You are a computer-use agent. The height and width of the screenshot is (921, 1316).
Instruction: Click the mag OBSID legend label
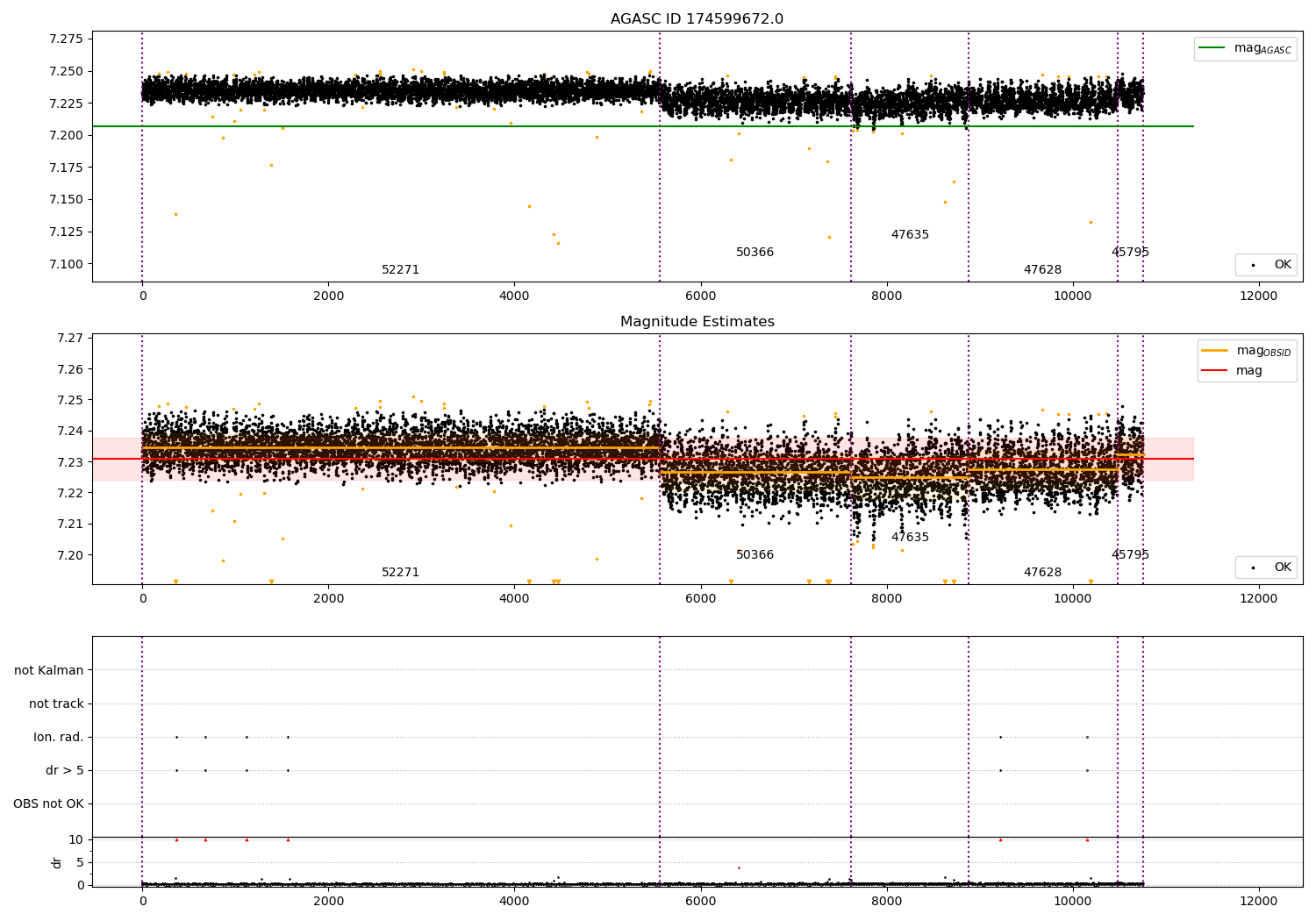(1263, 351)
